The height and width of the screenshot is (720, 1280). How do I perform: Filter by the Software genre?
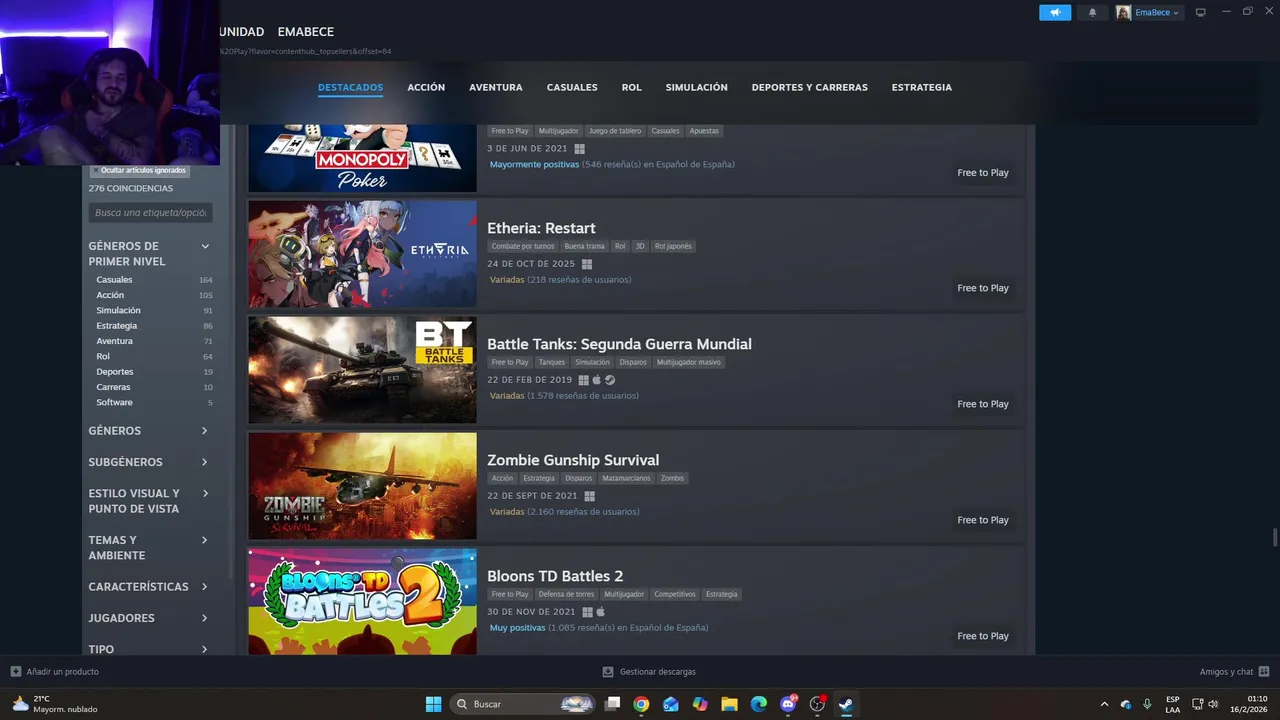click(x=114, y=402)
